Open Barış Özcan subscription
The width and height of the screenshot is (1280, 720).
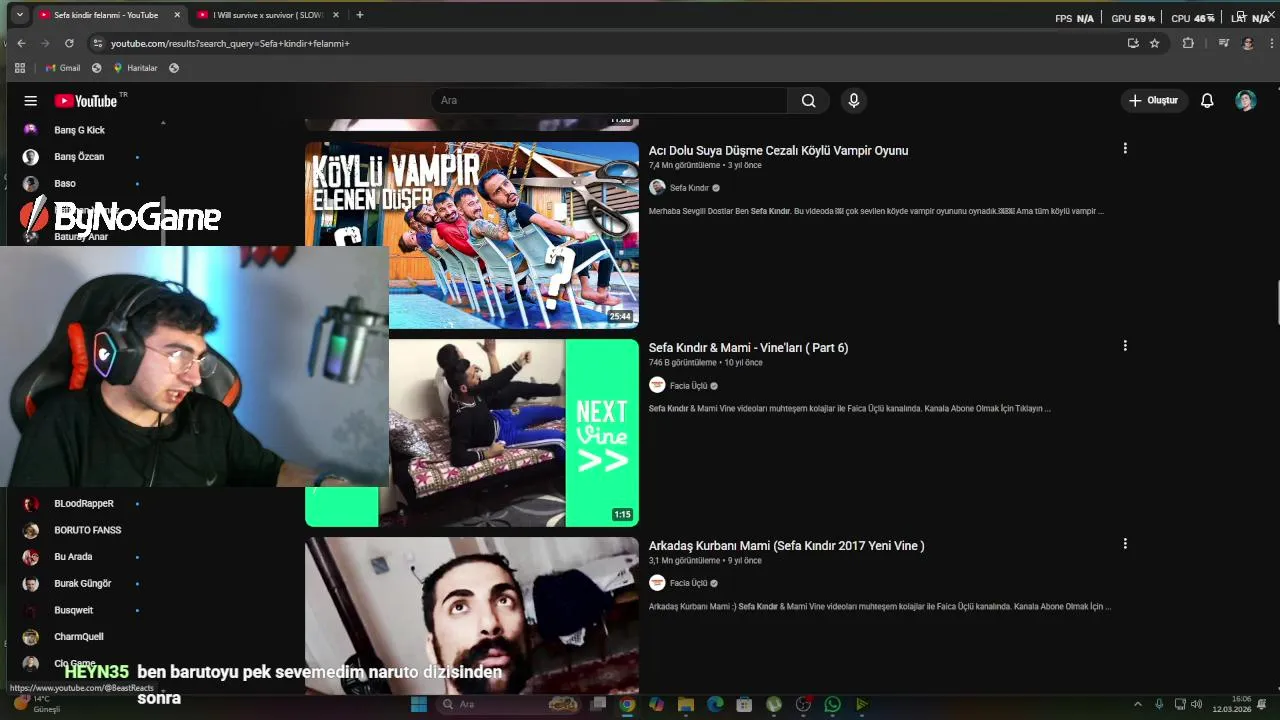pyautogui.click(x=80, y=157)
